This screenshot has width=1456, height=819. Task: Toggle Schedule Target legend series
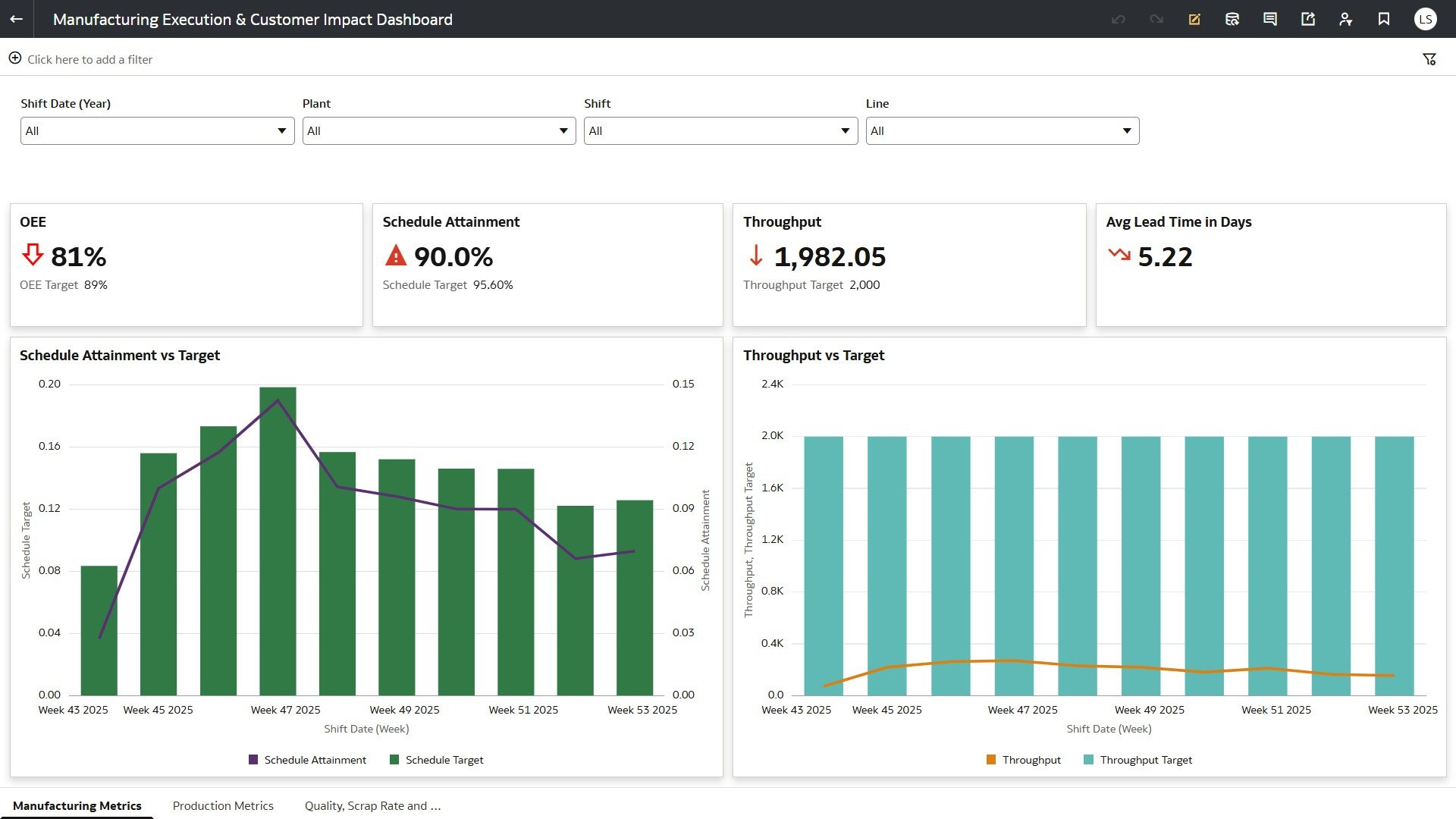point(437,760)
